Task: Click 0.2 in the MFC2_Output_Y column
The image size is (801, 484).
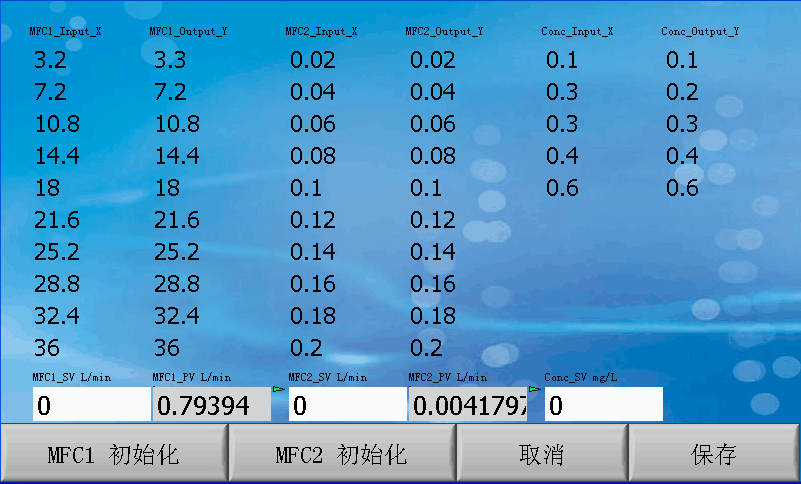Action: click(x=426, y=349)
